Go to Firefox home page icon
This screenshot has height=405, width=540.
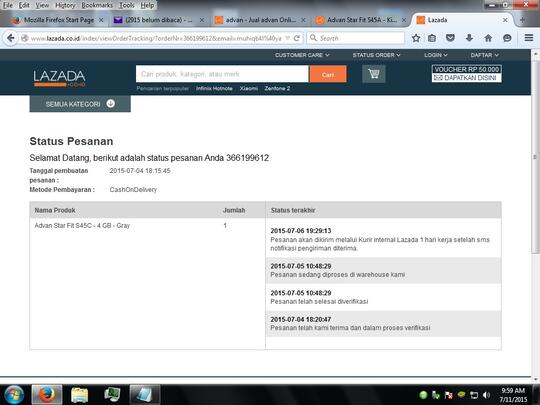tap(488, 38)
